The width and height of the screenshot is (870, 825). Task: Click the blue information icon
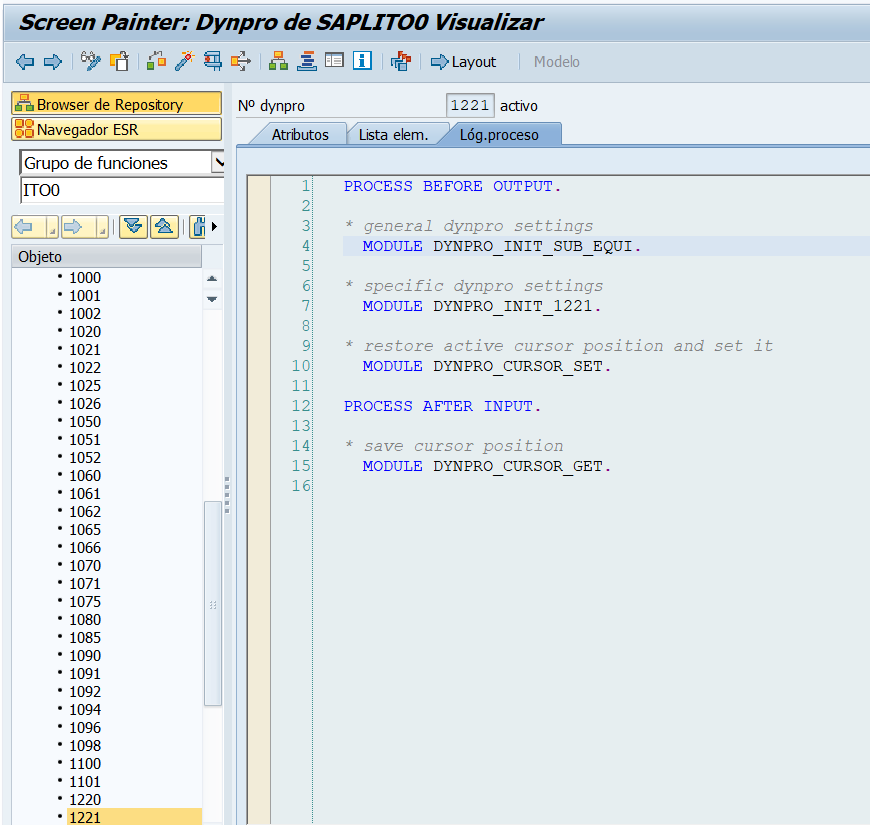tap(362, 62)
